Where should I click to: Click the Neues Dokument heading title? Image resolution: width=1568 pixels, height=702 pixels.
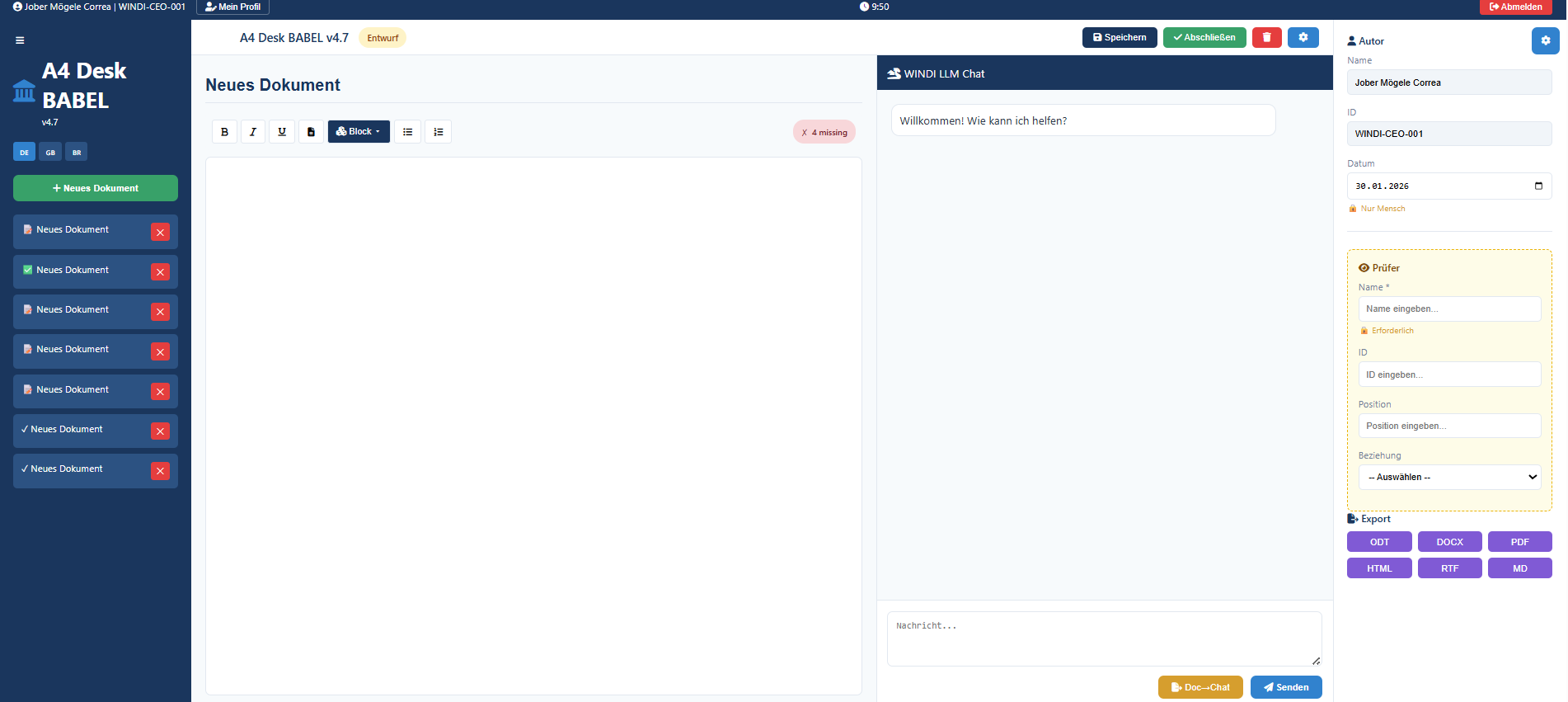(273, 85)
